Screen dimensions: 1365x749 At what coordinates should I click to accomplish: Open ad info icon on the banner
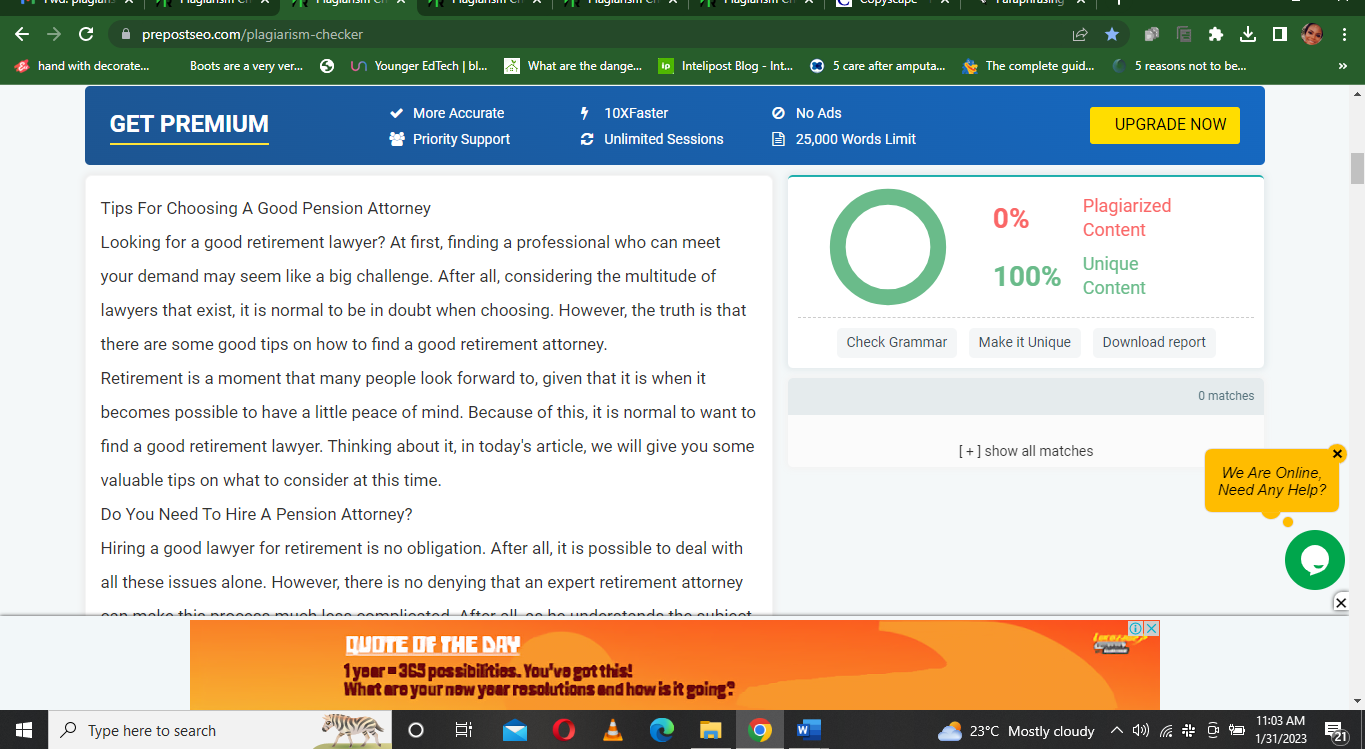coord(1136,628)
